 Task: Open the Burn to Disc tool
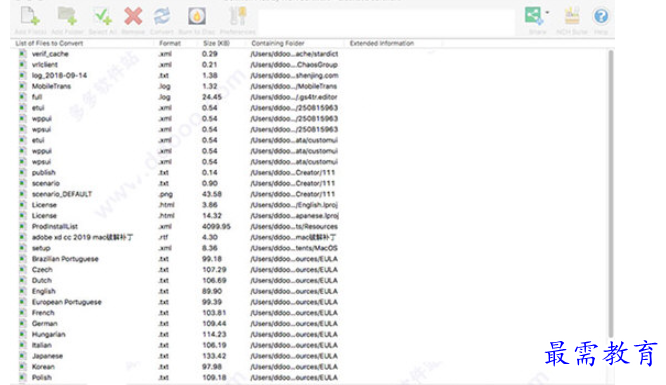(197, 16)
